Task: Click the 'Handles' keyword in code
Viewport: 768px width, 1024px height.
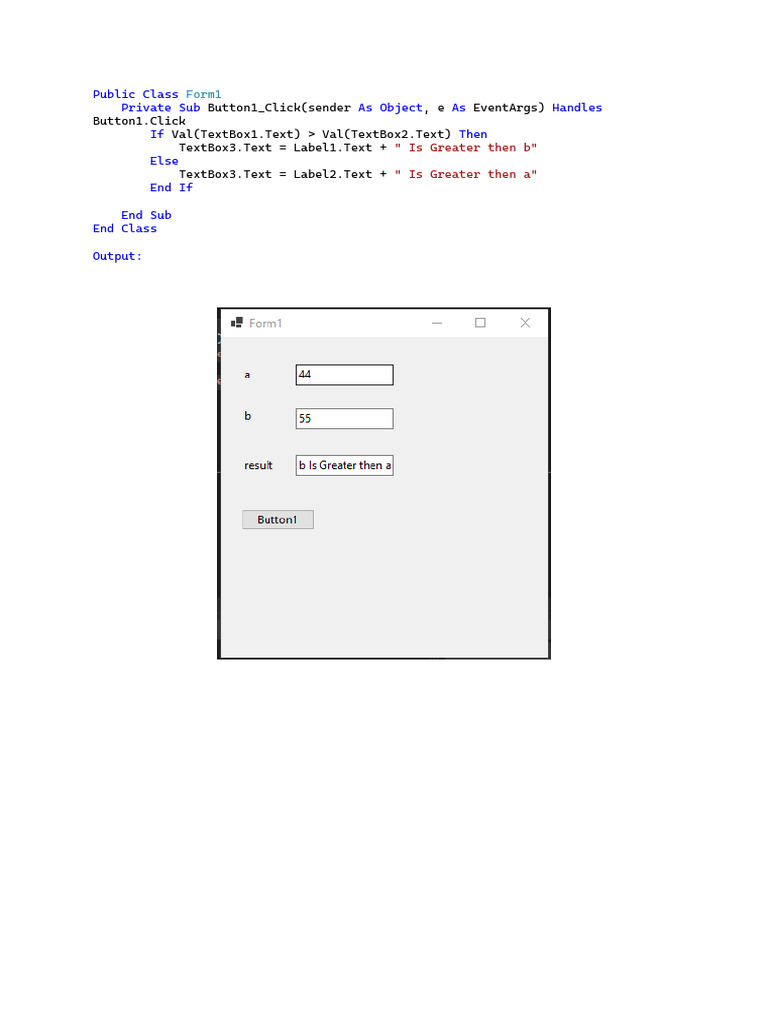Action: pyautogui.click(x=577, y=108)
